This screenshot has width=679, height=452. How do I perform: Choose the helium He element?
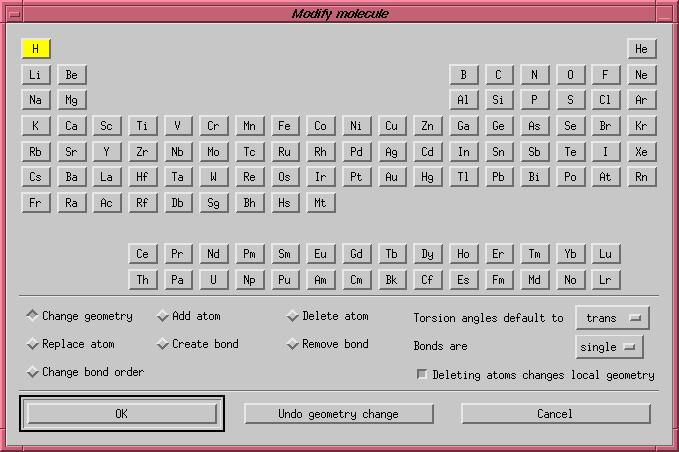[x=641, y=48]
